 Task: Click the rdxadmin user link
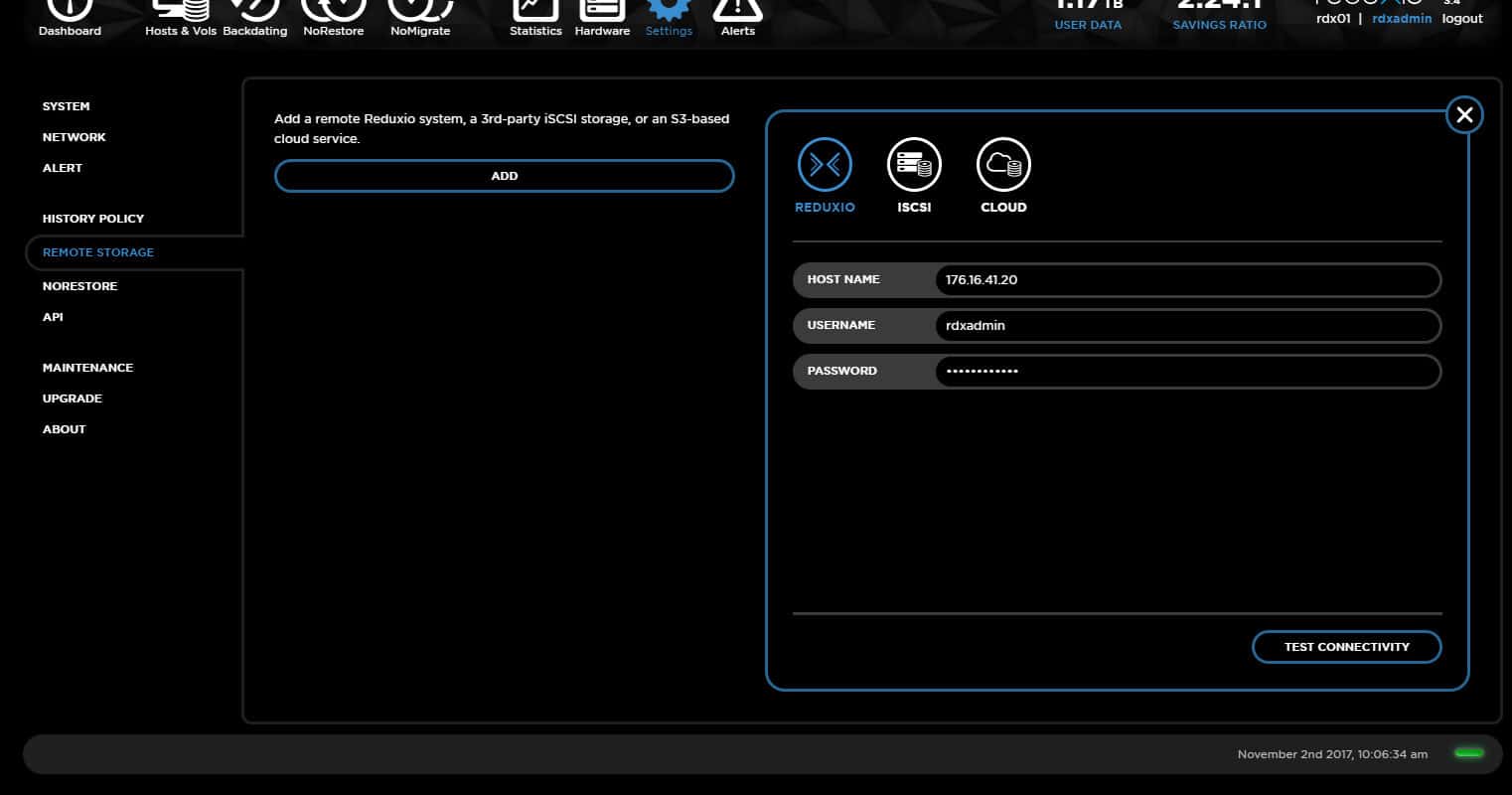pos(1402,19)
